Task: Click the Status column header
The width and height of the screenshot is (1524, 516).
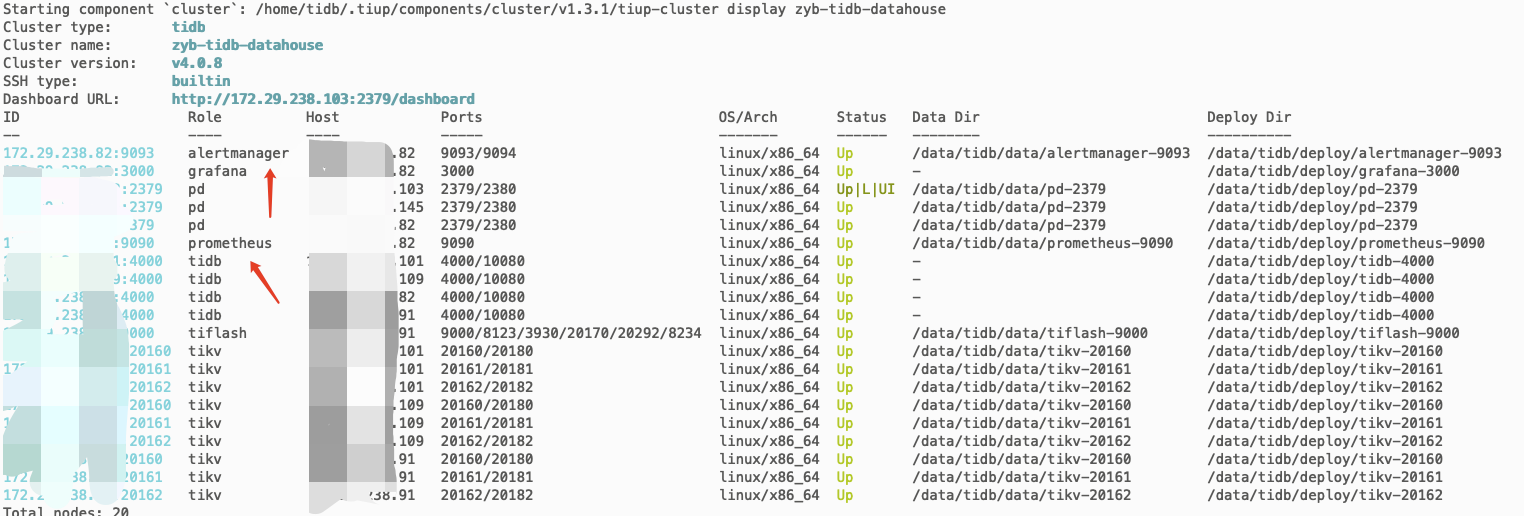Action: (x=861, y=117)
